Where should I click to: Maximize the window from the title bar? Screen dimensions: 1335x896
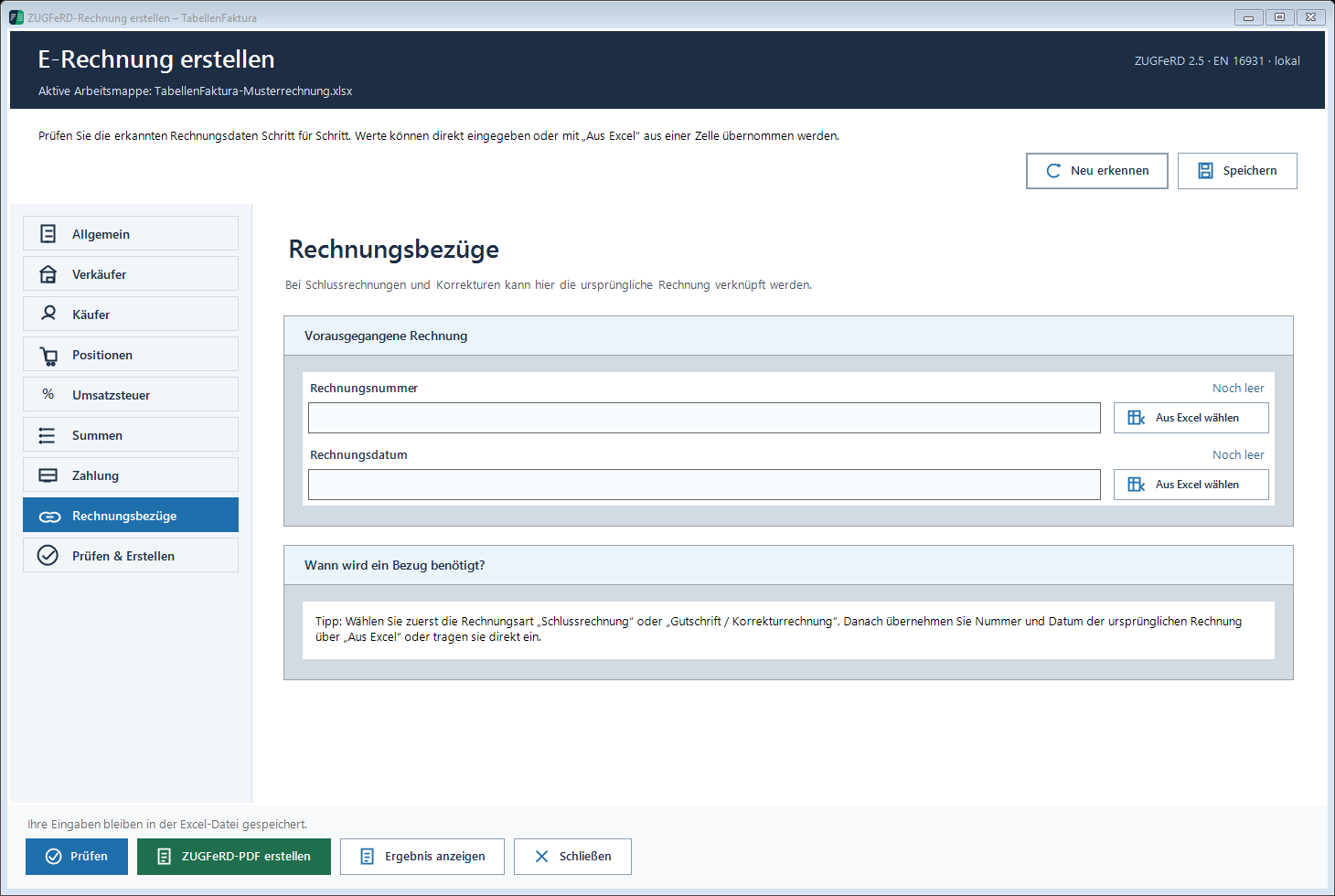[x=1279, y=17]
